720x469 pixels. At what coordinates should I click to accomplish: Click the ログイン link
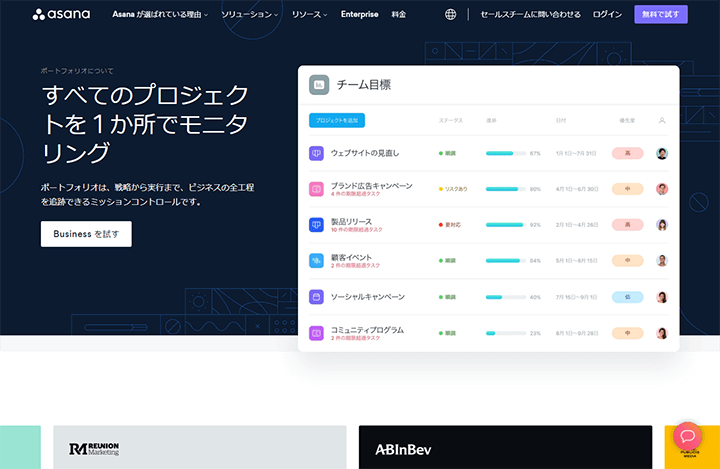point(607,15)
